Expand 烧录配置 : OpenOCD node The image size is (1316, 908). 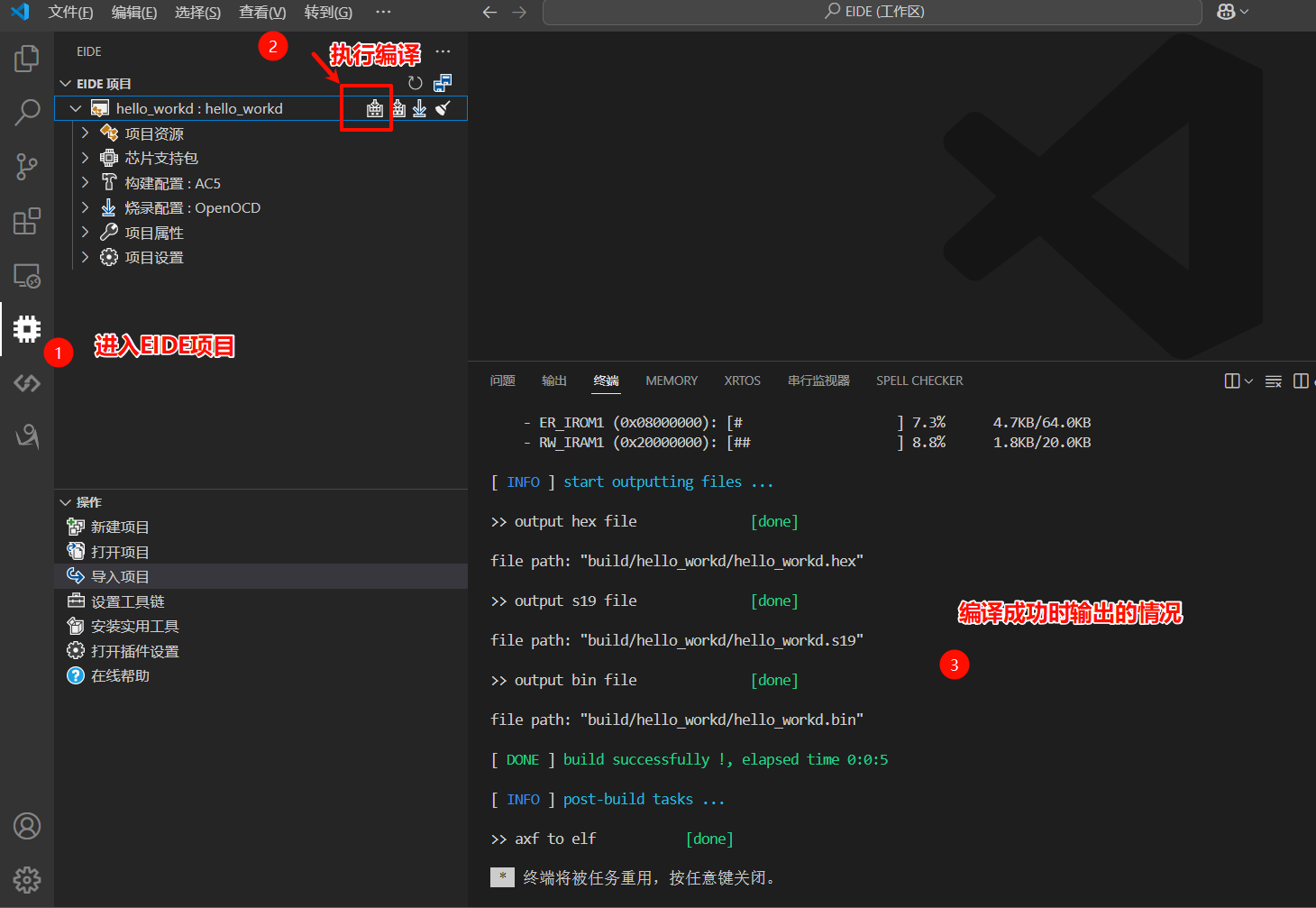pos(86,207)
